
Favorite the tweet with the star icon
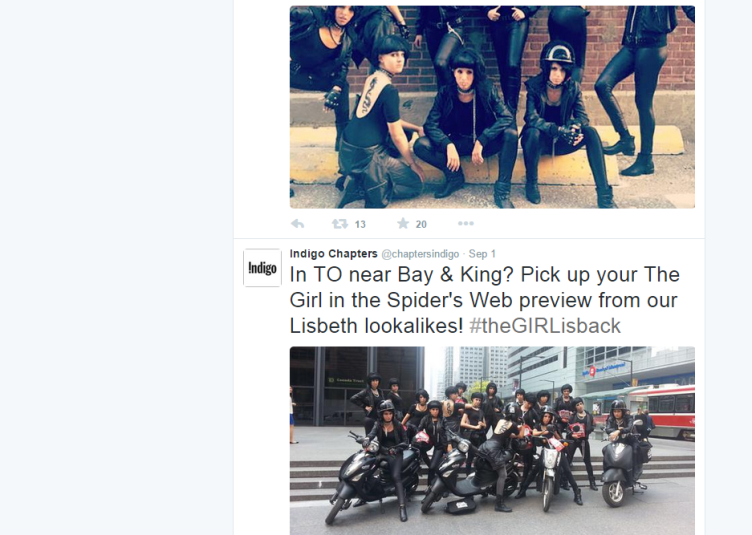point(403,223)
